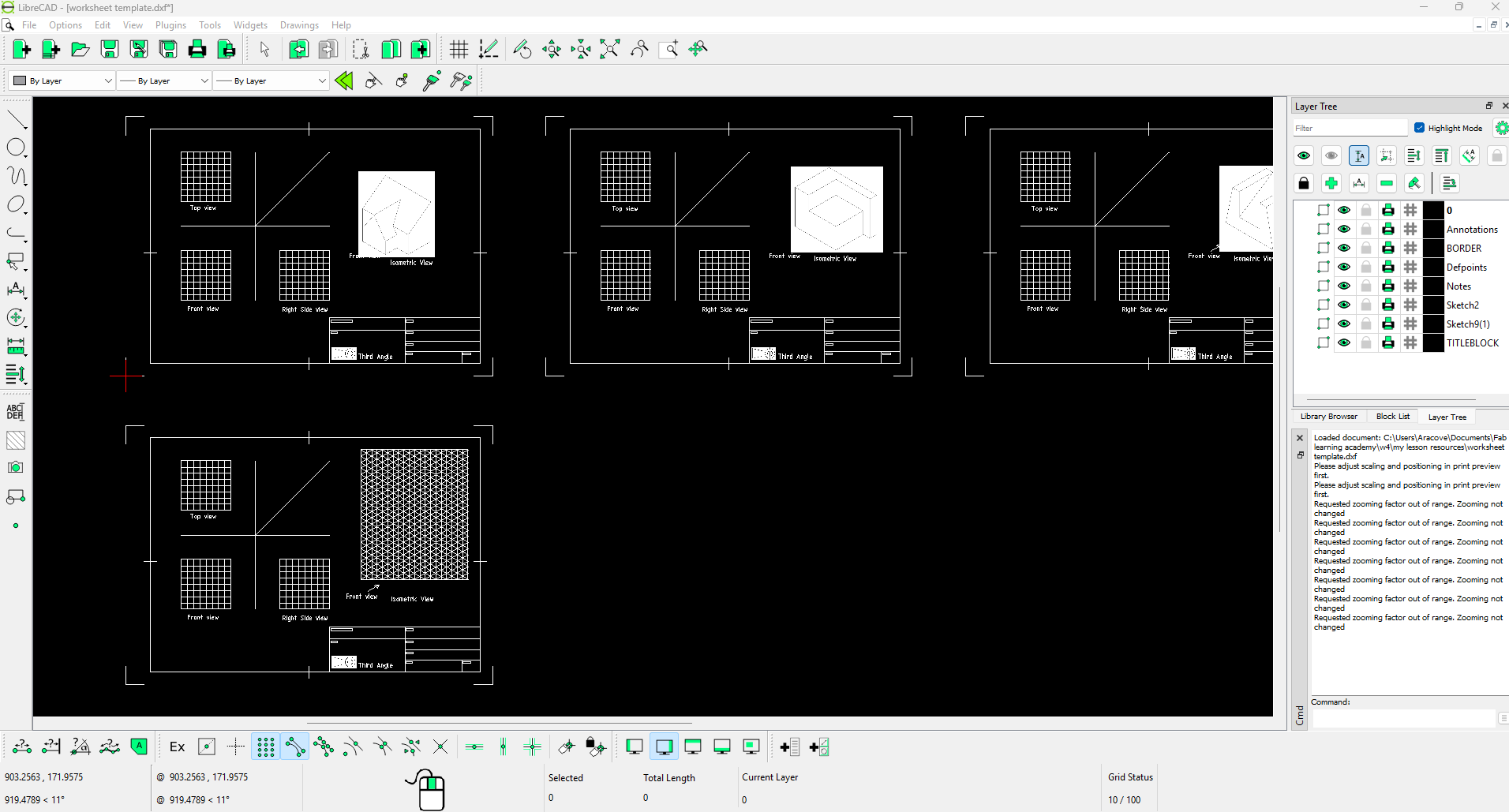Open the Plugins menu
Image resolution: width=1509 pixels, height=812 pixels.
[x=170, y=25]
